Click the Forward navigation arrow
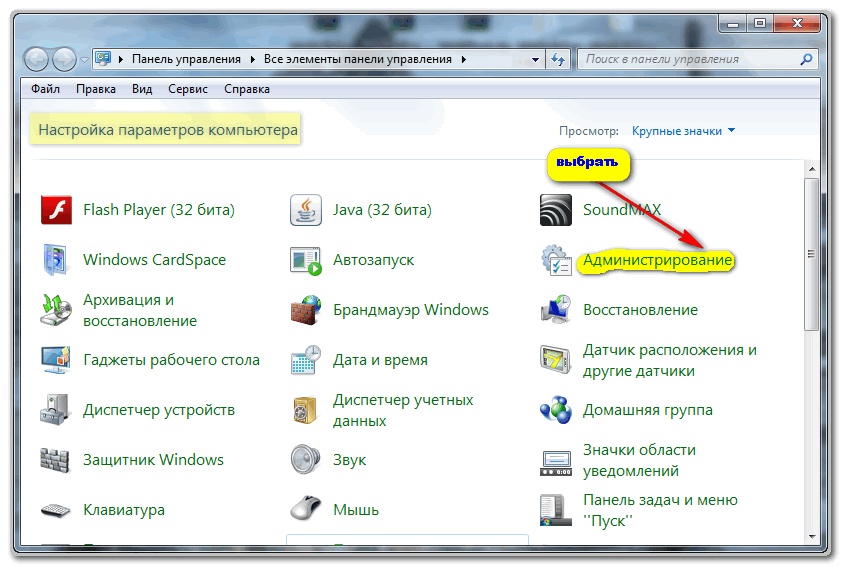 point(64,59)
